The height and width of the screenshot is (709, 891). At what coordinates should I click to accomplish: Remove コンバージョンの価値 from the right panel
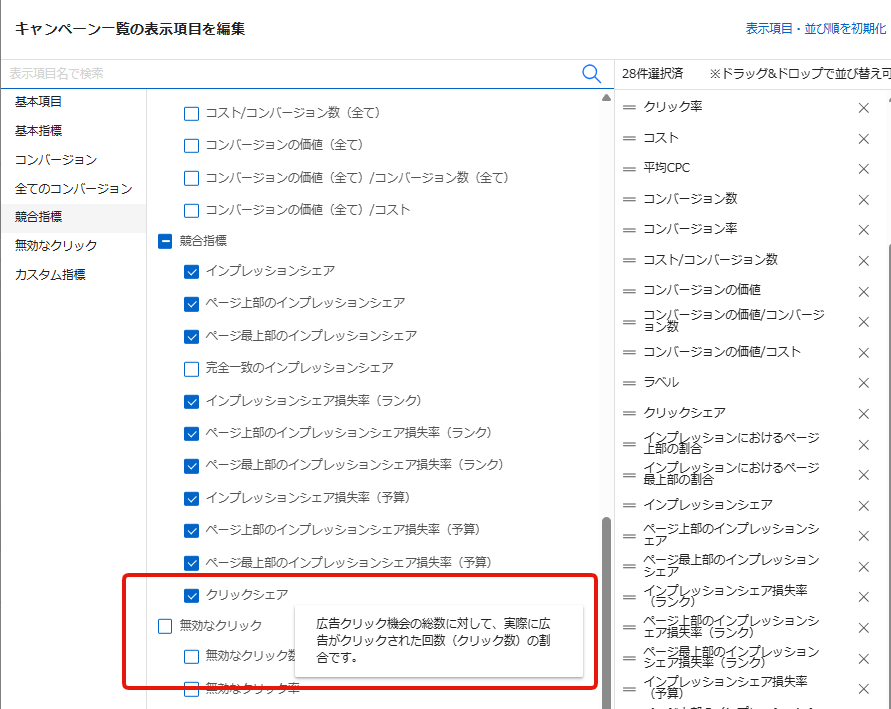[863, 290]
